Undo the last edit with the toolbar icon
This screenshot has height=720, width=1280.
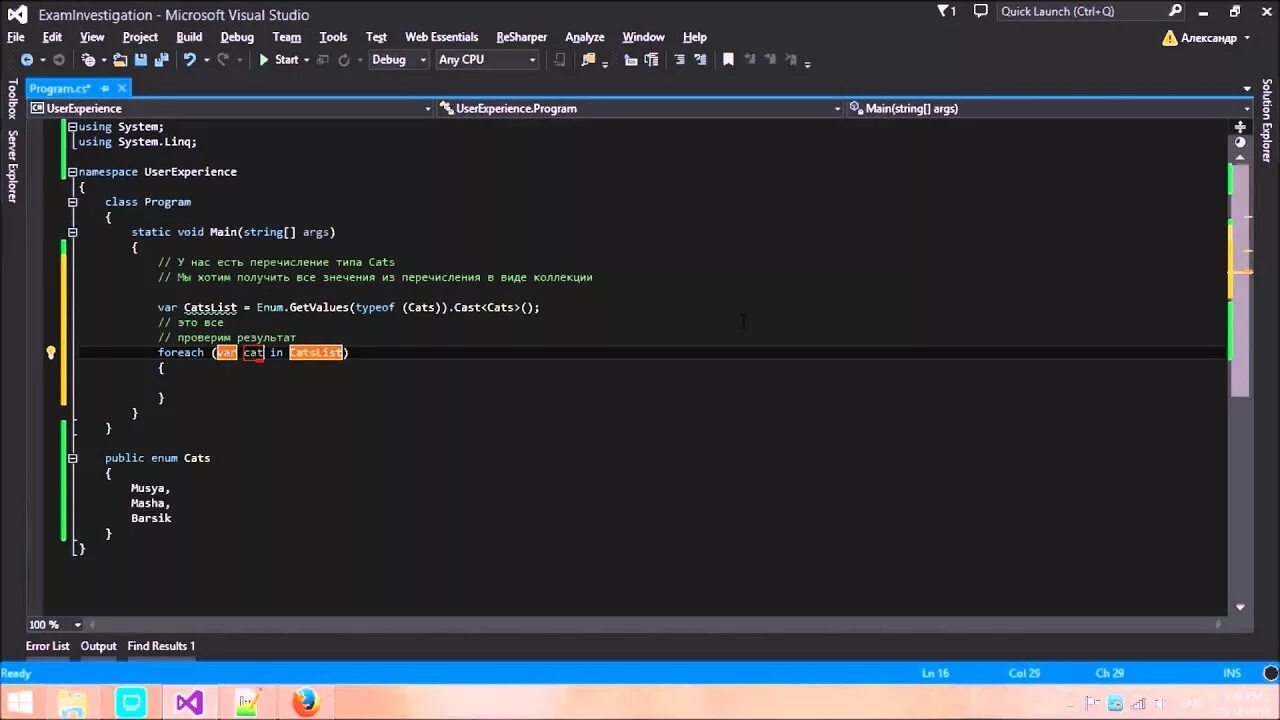[189, 60]
